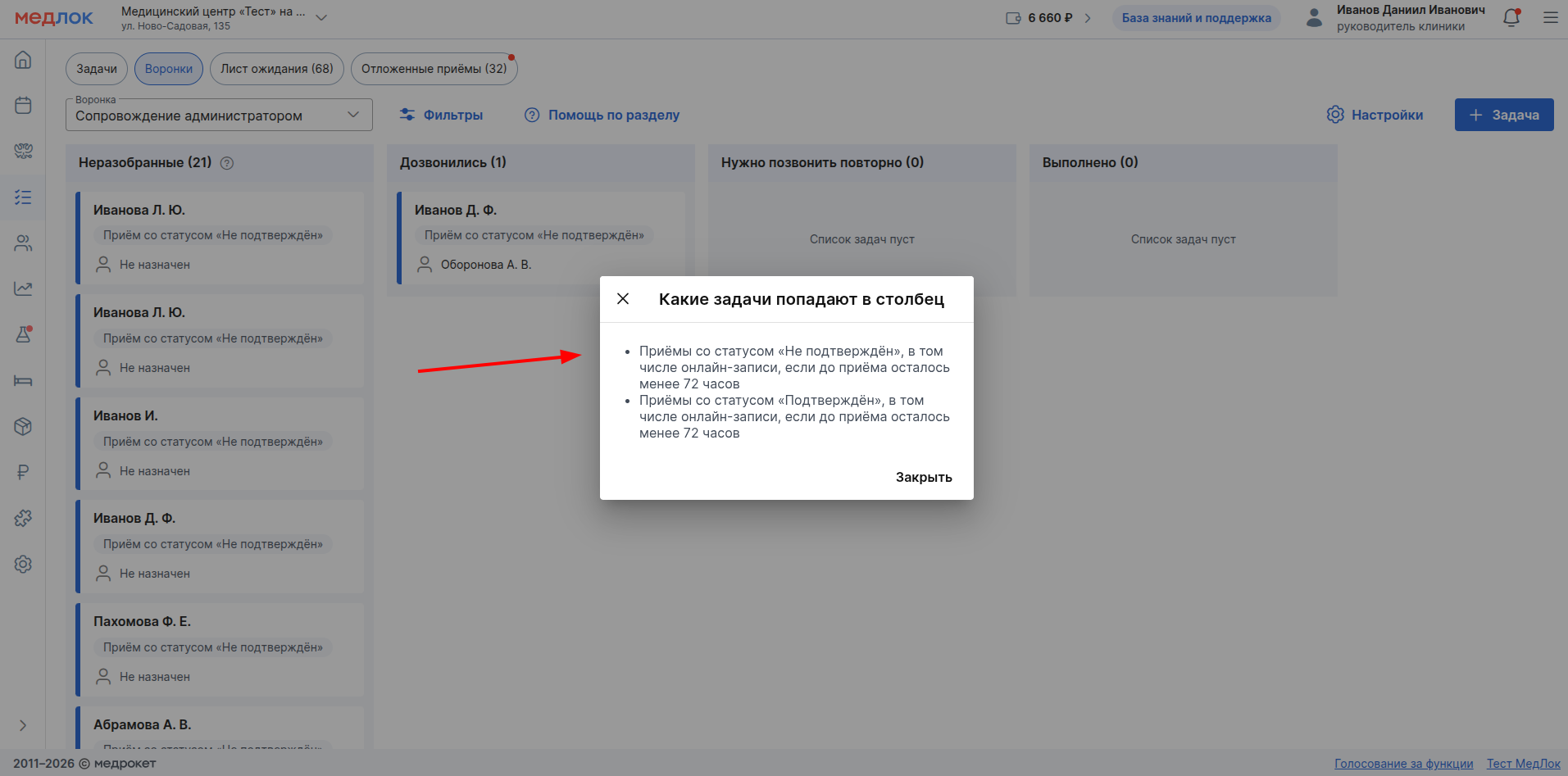Click the blue Задача add button

tap(1503, 115)
